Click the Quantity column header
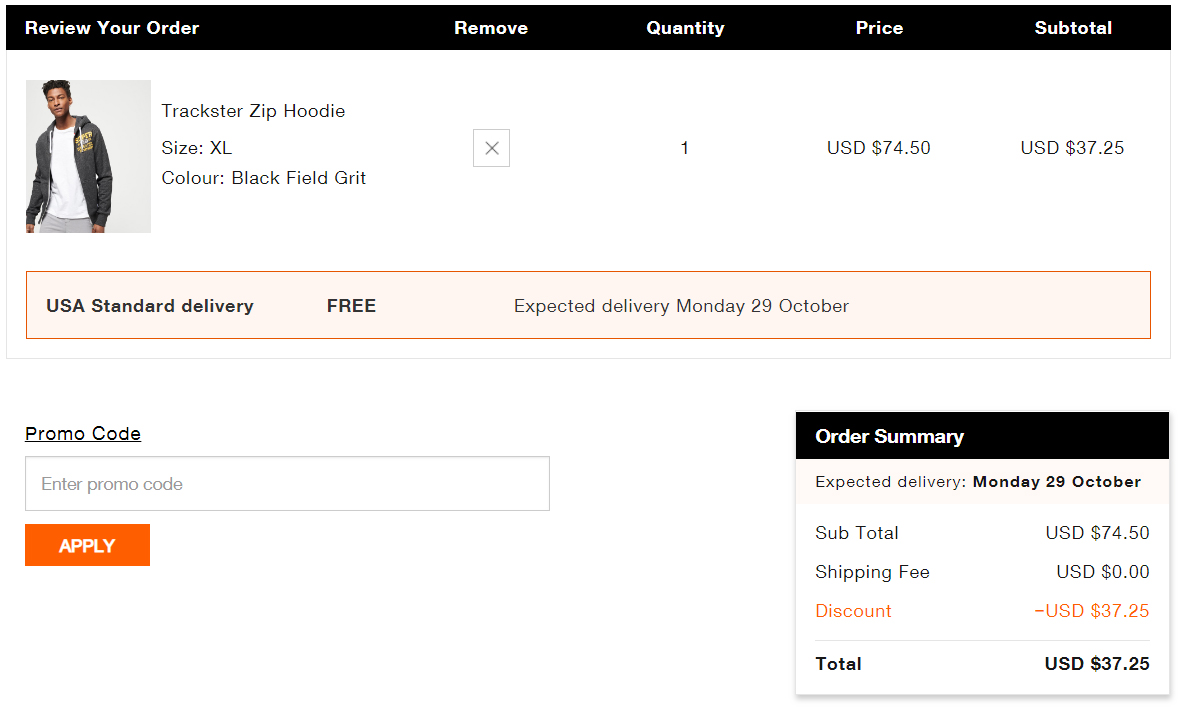The width and height of the screenshot is (1178, 708). point(685,28)
